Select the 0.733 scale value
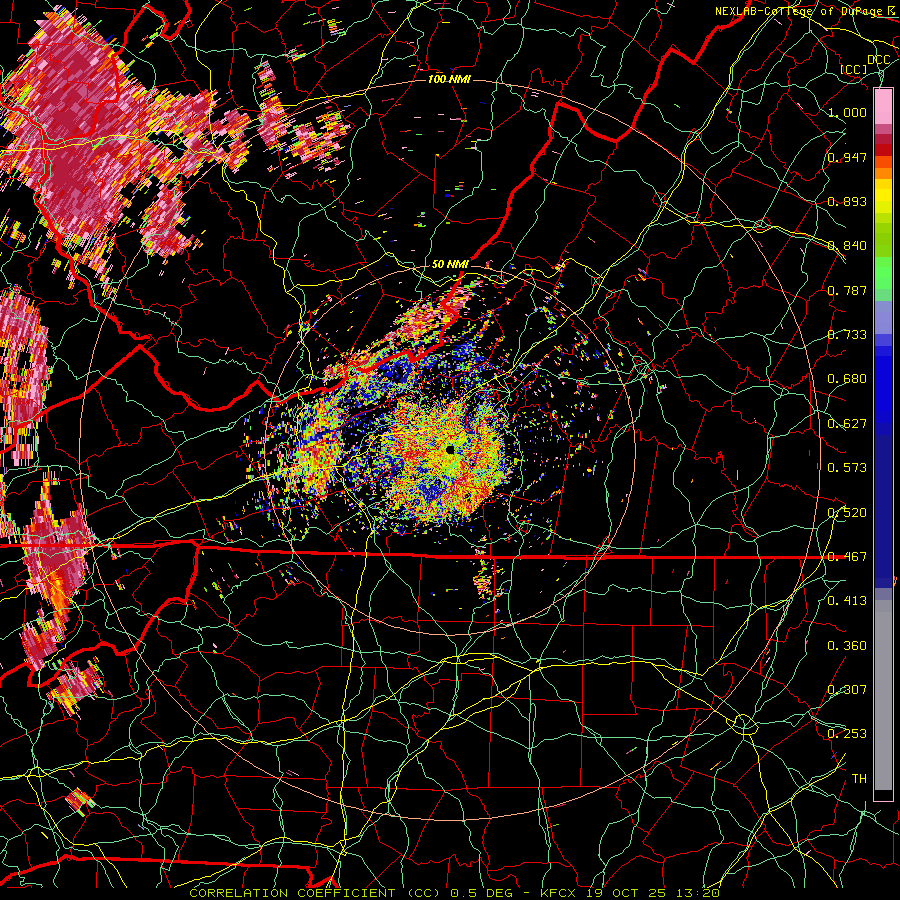Image resolution: width=900 pixels, height=900 pixels. pyautogui.click(x=847, y=335)
